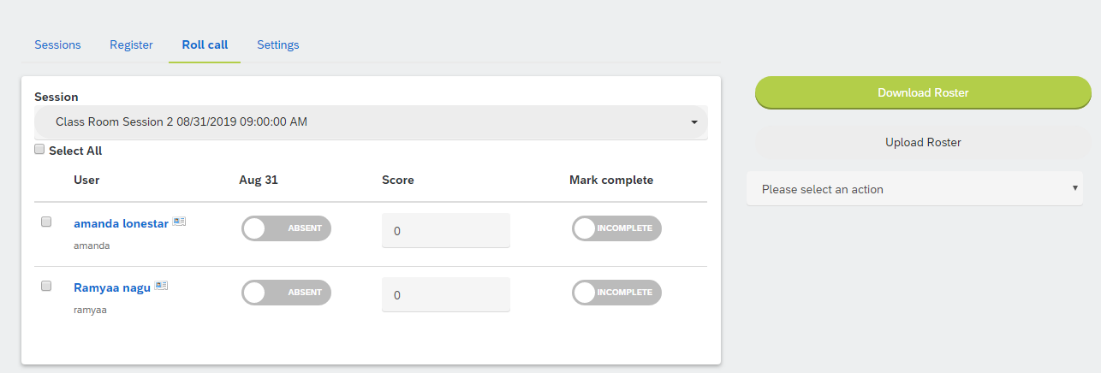This screenshot has width=1101, height=373.
Task: Tick the checkbox beside Ramyaa nagu
Action: coord(46,286)
